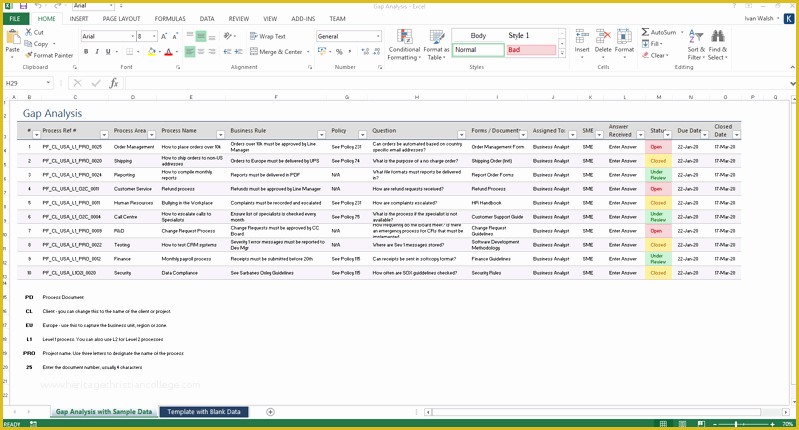Viewport: 799px width, 430px height.
Task: Click inside the formula bar
Action: coord(456,83)
